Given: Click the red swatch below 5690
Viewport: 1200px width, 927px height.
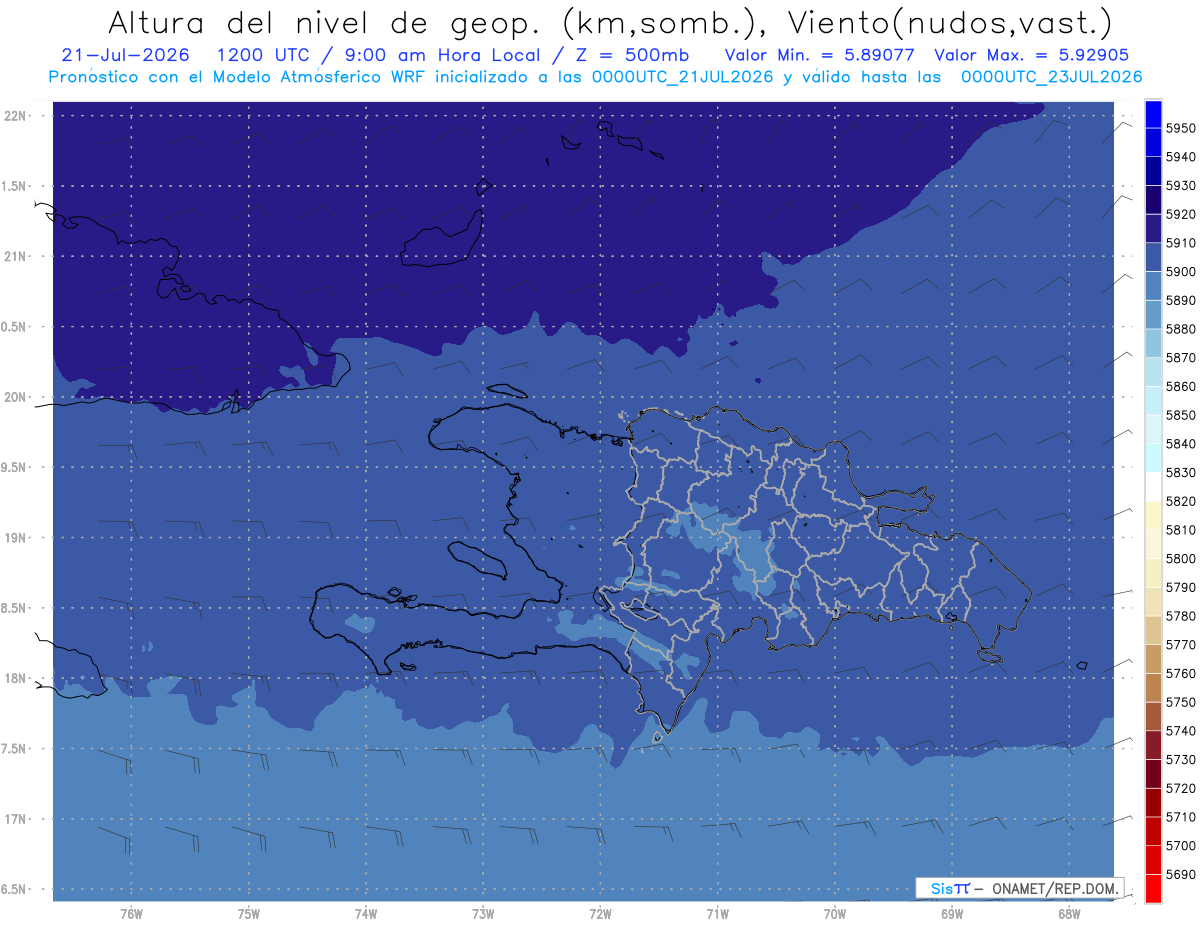Looking at the screenshot, I should [x=1152, y=888].
